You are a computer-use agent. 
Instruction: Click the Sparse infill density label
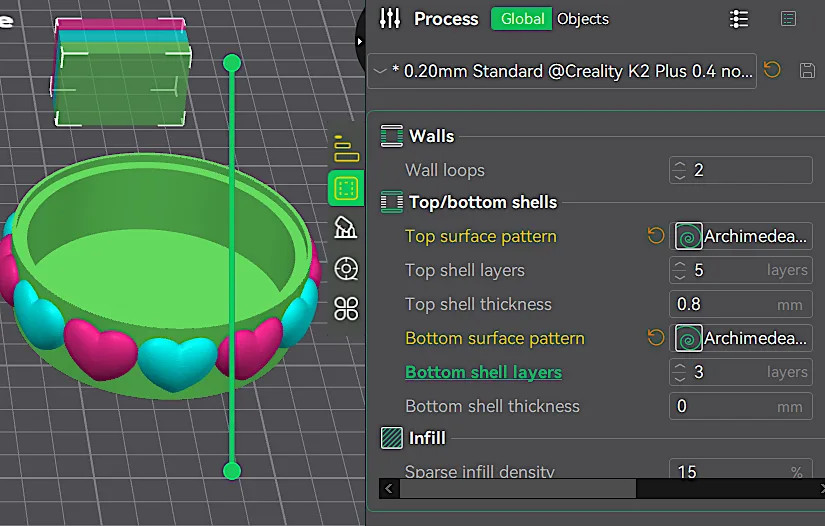coord(479,471)
